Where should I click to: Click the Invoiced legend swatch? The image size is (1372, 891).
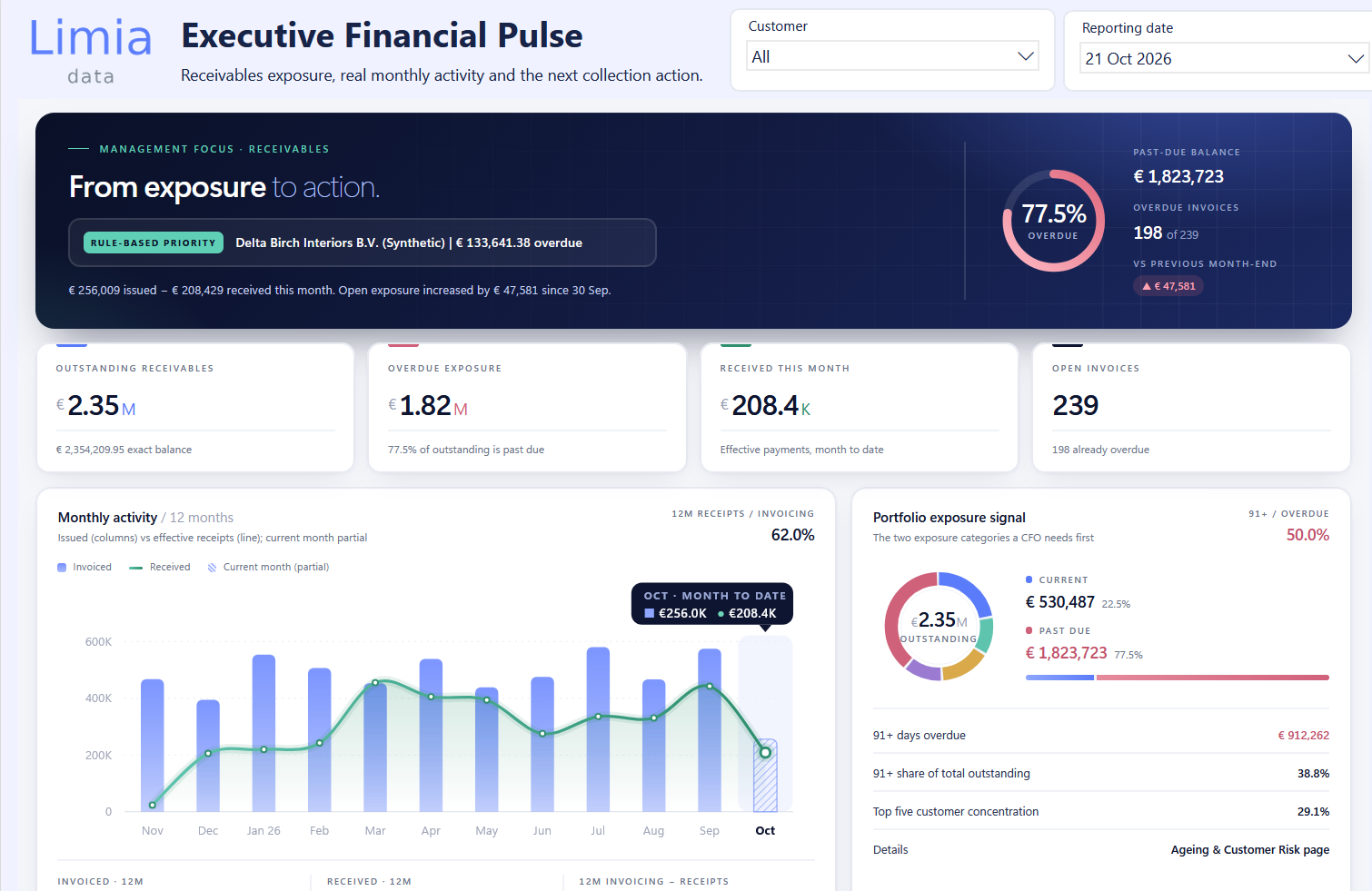(x=62, y=568)
